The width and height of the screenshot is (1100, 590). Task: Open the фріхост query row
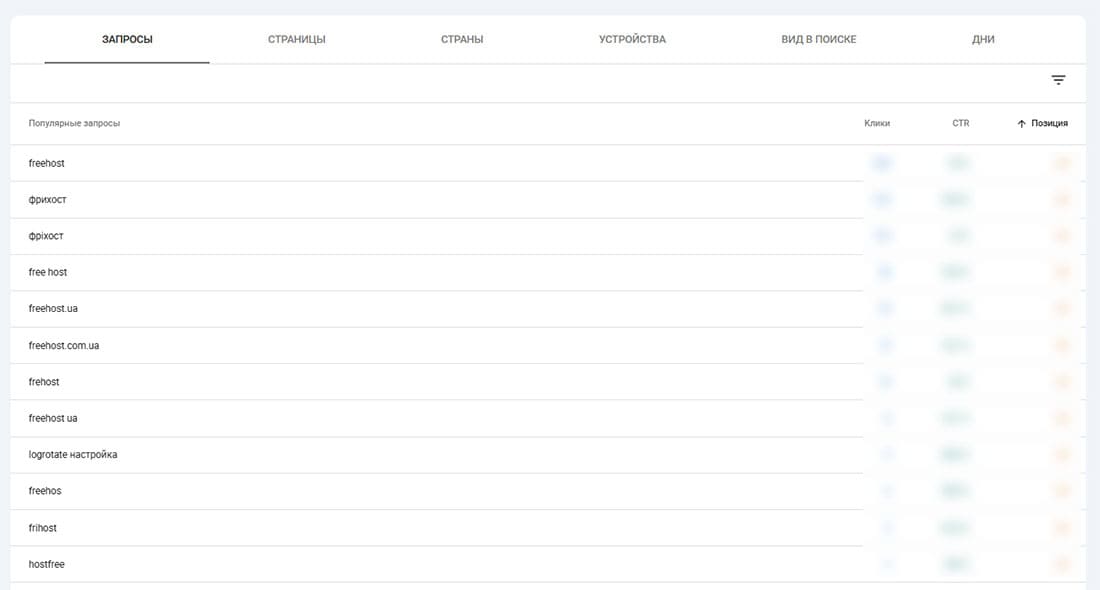pyautogui.click(x=548, y=236)
